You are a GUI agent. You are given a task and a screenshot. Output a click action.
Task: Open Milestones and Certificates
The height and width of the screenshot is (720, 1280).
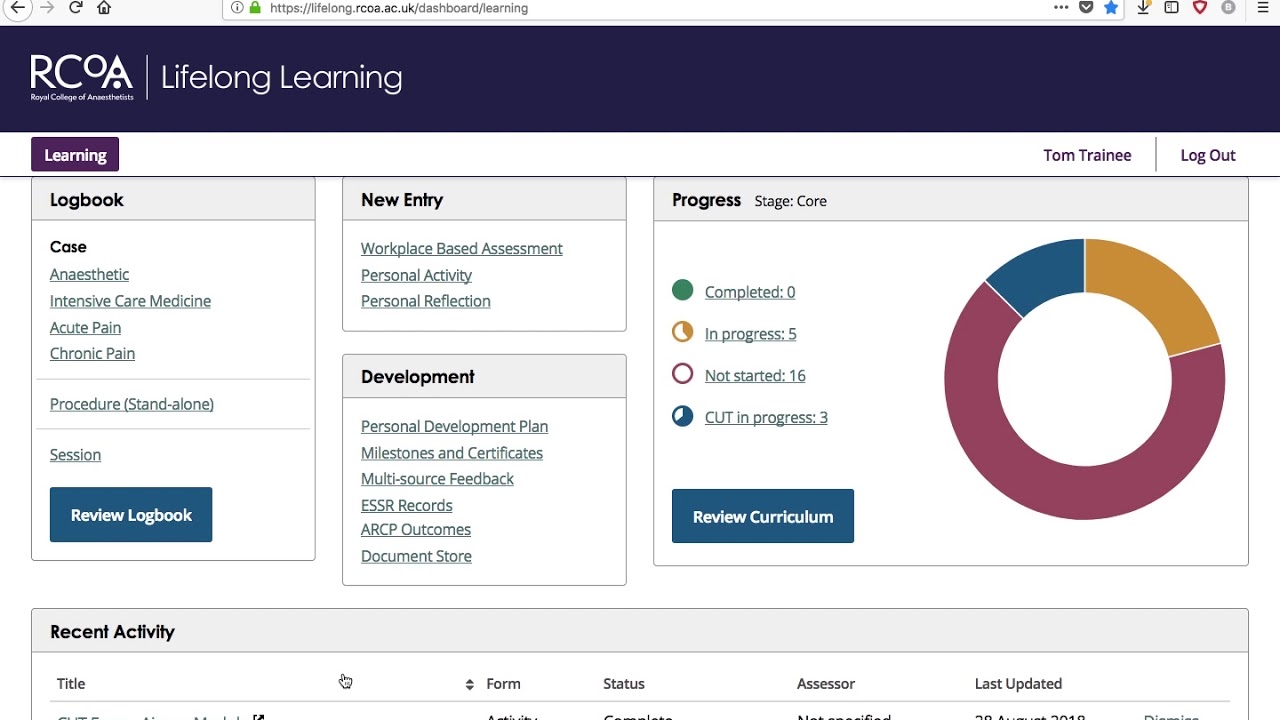coord(452,453)
